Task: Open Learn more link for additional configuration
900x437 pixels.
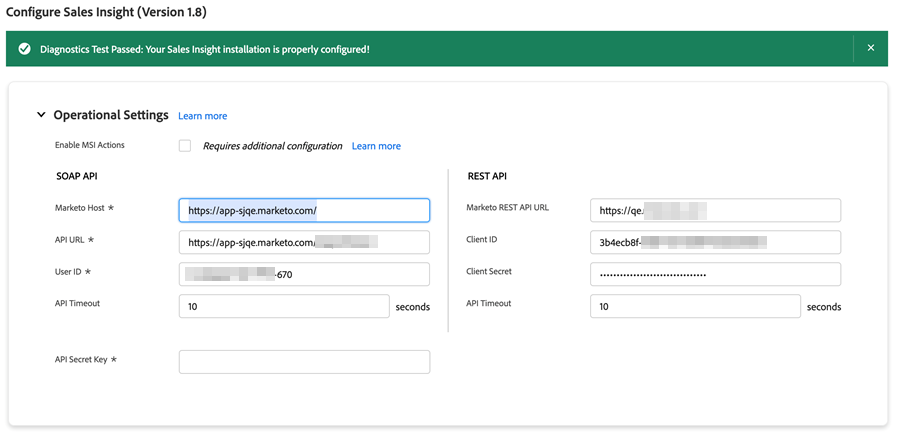Action: point(376,146)
